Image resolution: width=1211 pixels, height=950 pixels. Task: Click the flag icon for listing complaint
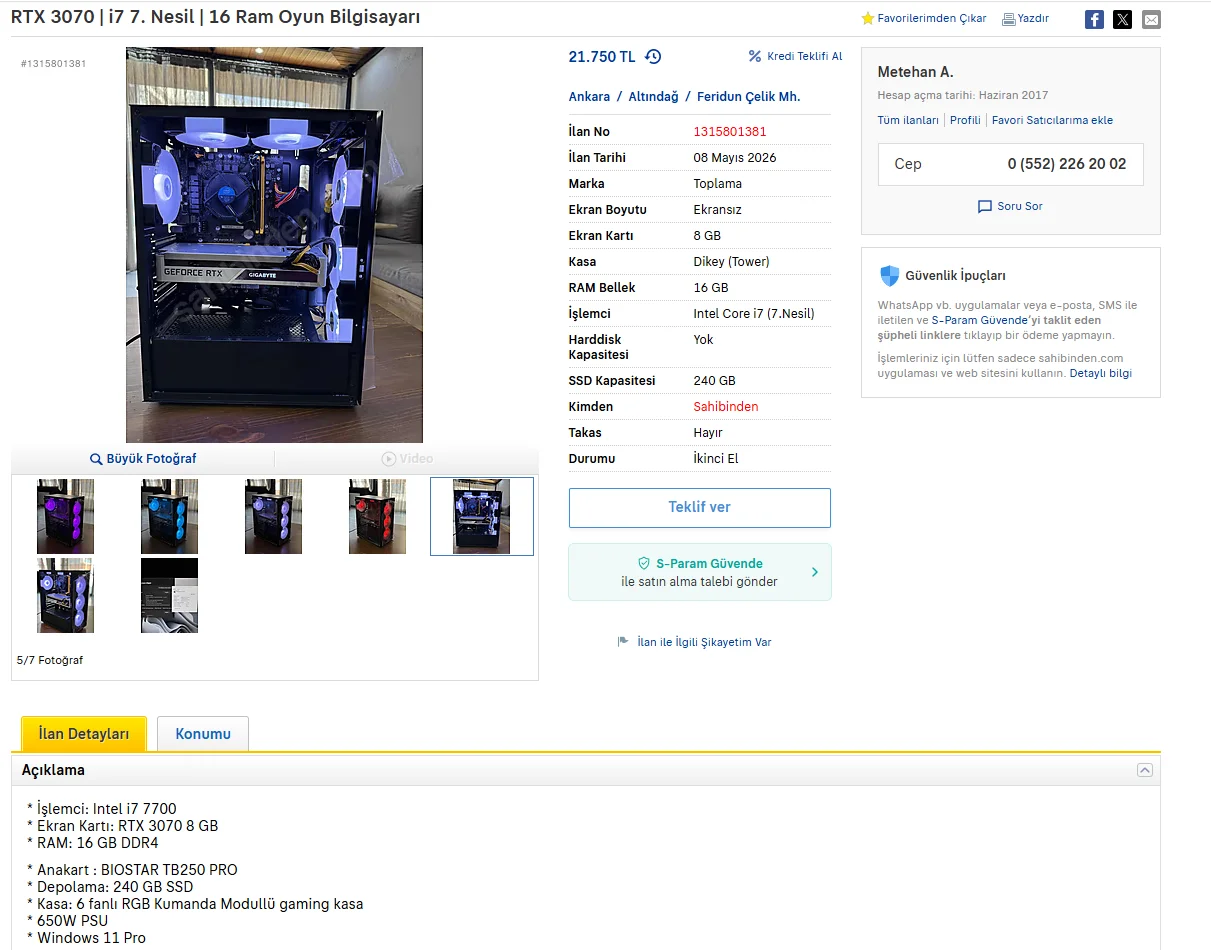pyautogui.click(x=623, y=642)
